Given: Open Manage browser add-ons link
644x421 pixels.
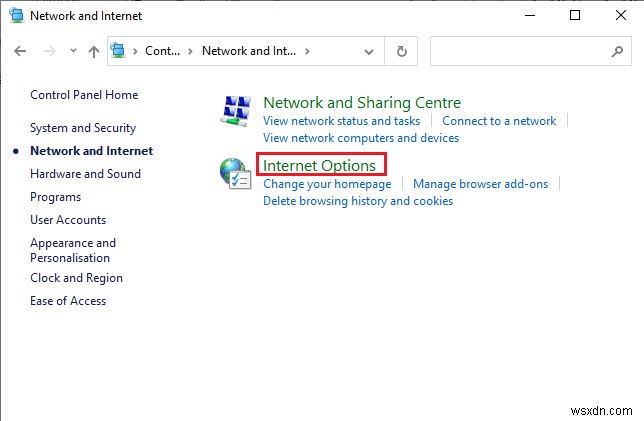Looking at the screenshot, I should pos(480,184).
